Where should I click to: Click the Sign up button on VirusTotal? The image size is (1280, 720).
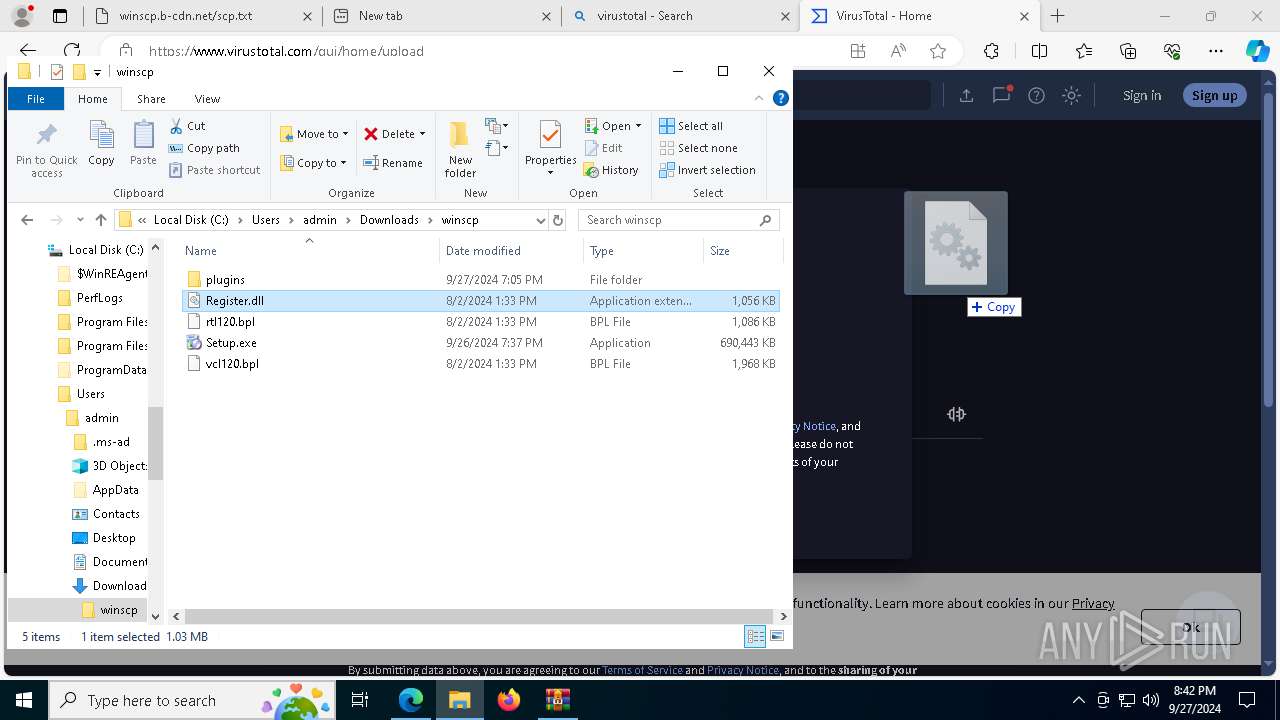pos(1214,95)
